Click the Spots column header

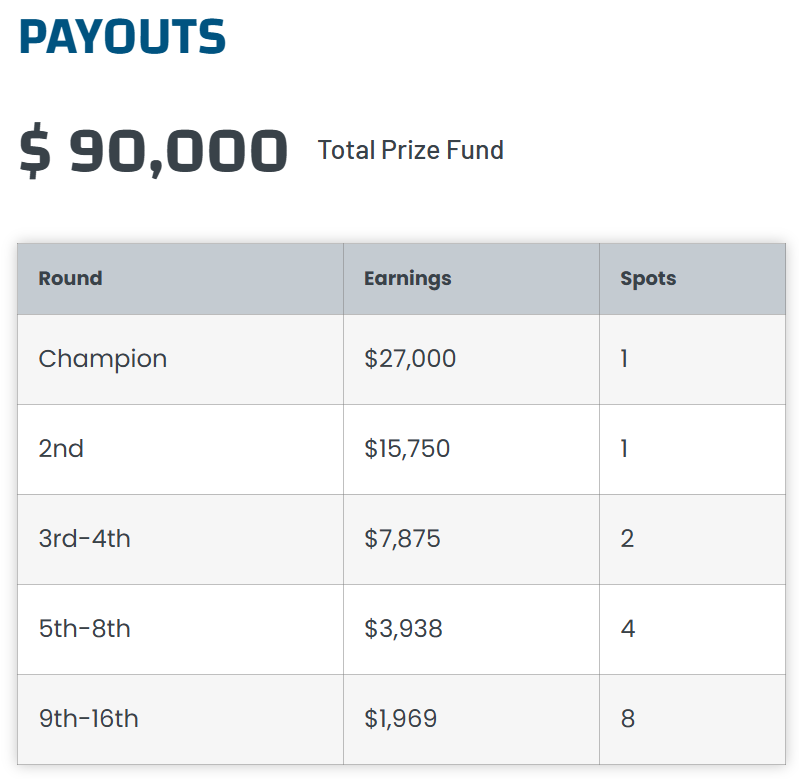tap(648, 278)
